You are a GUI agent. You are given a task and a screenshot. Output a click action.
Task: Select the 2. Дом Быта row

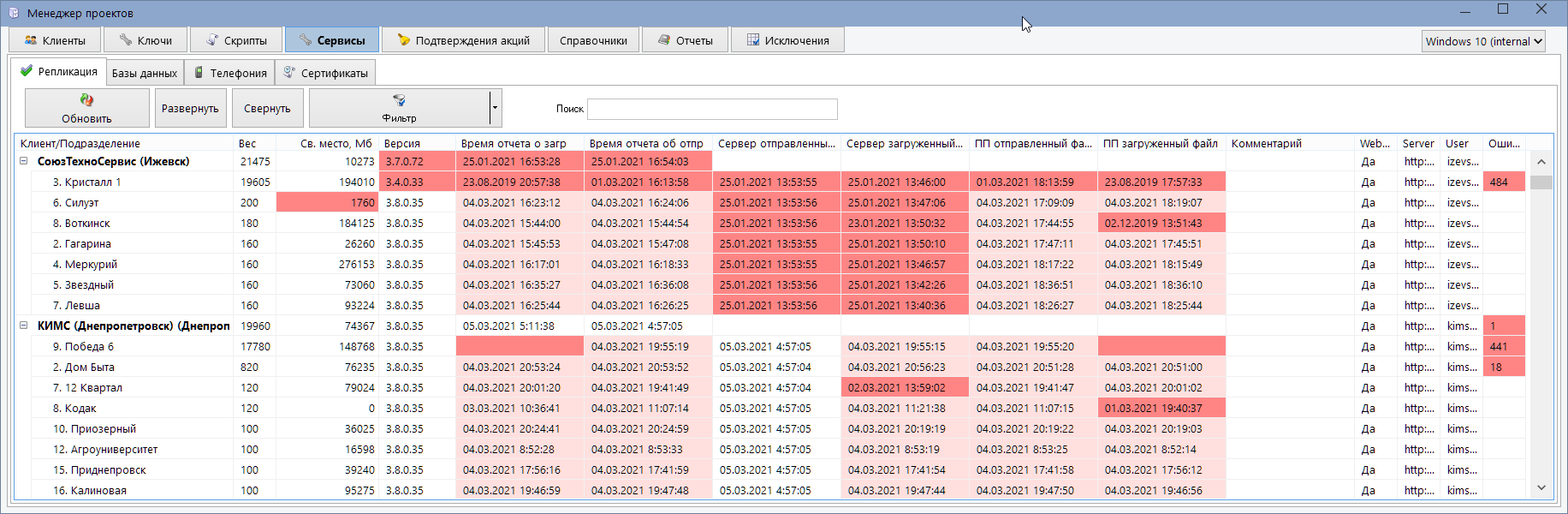click(x=770, y=367)
